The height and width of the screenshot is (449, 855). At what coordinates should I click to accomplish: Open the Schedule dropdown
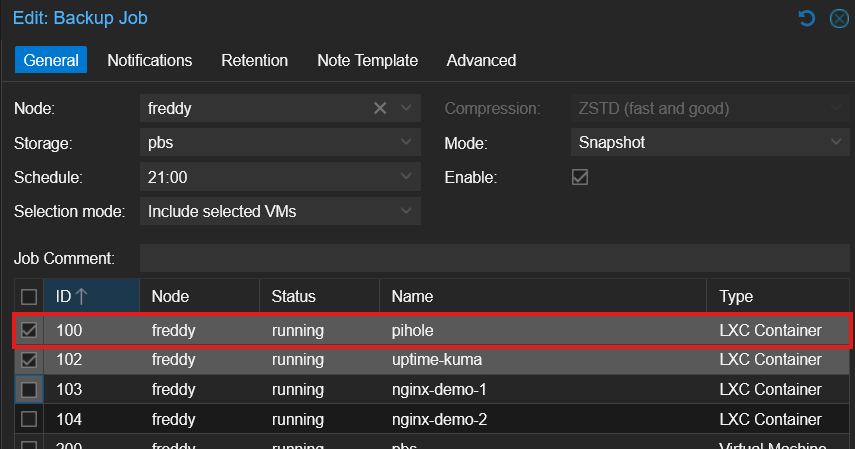point(406,177)
